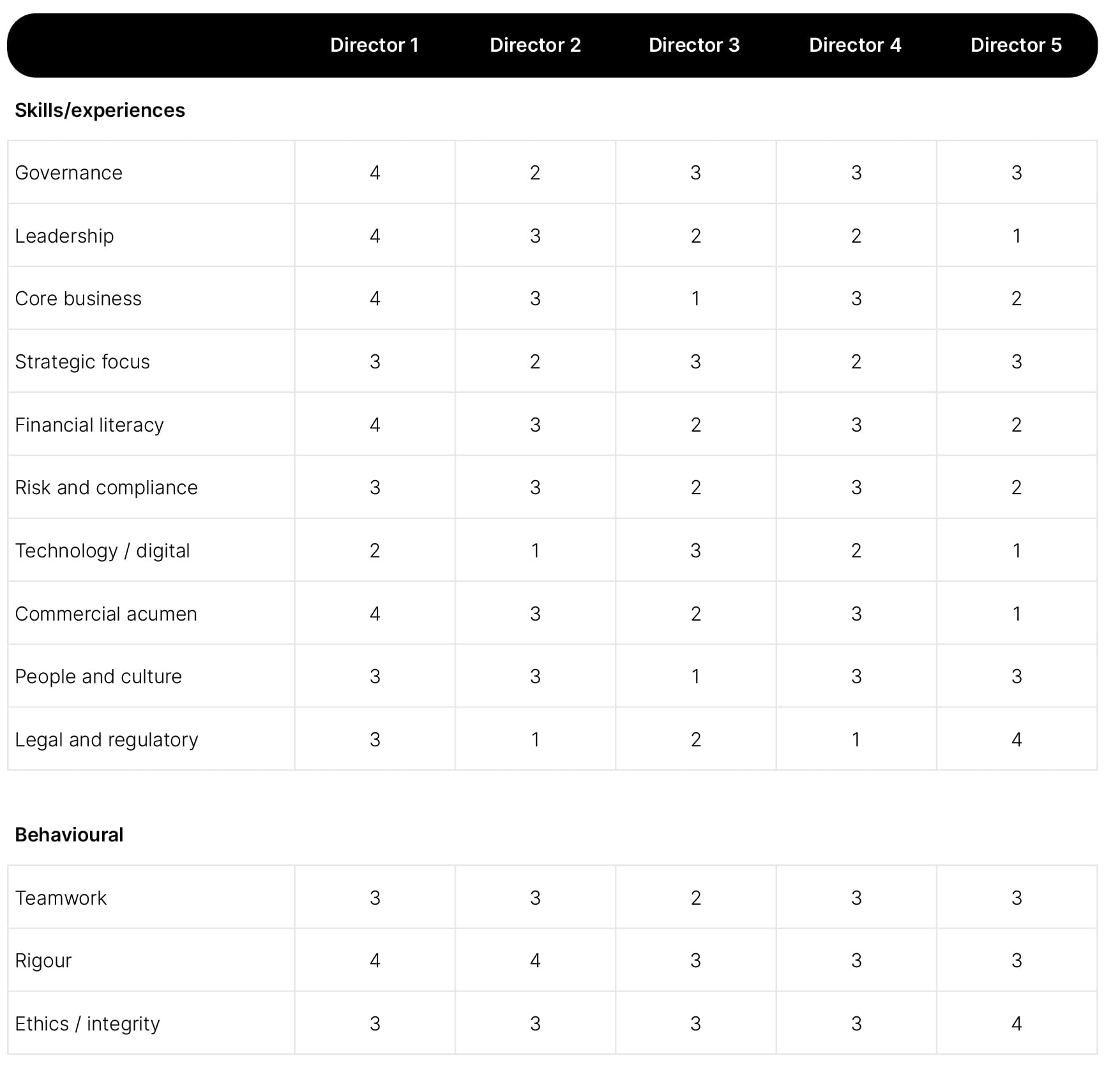Select Director 1's Teamwork score cell
This screenshot has height=1070, width=1120.
tap(375, 898)
